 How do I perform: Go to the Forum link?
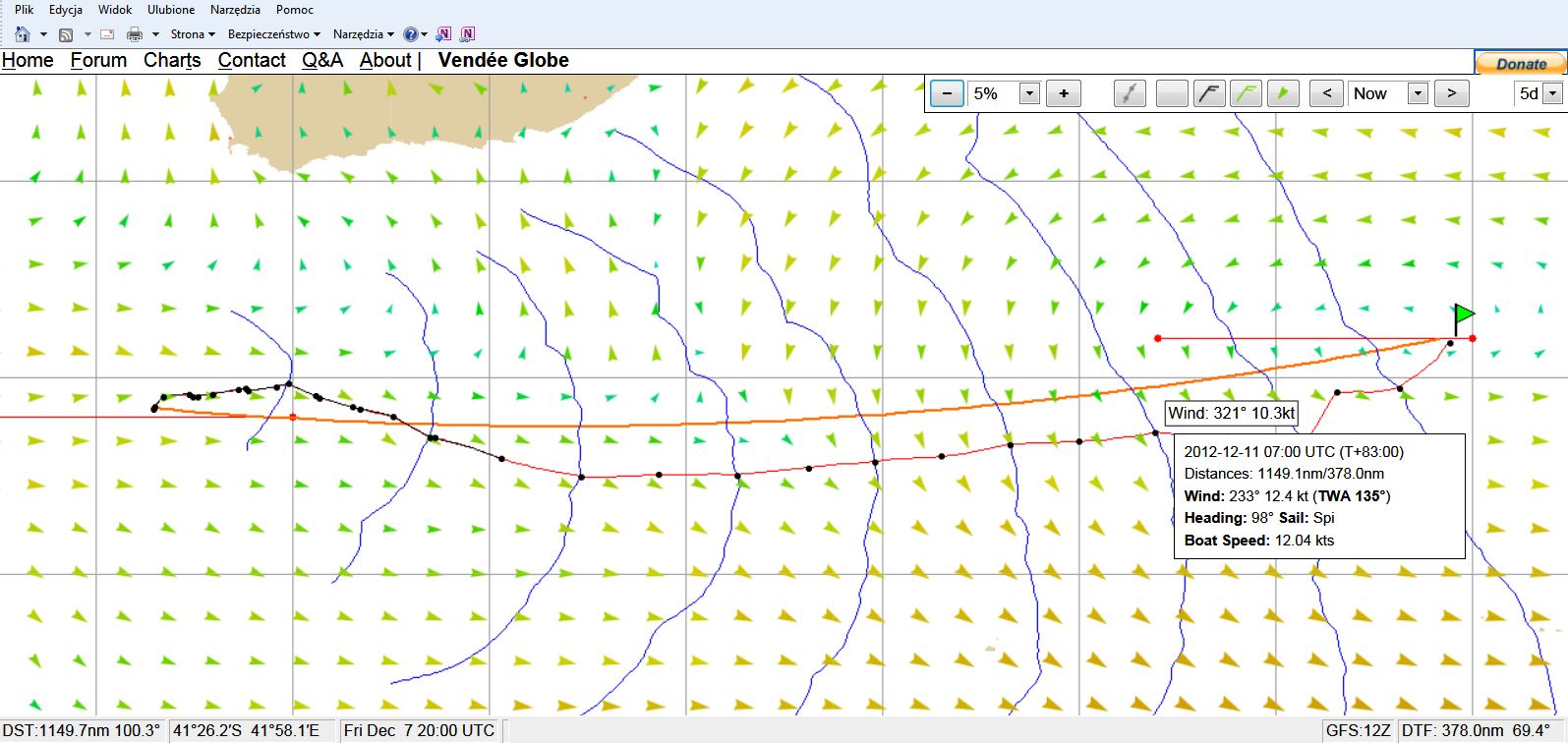[98, 60]
